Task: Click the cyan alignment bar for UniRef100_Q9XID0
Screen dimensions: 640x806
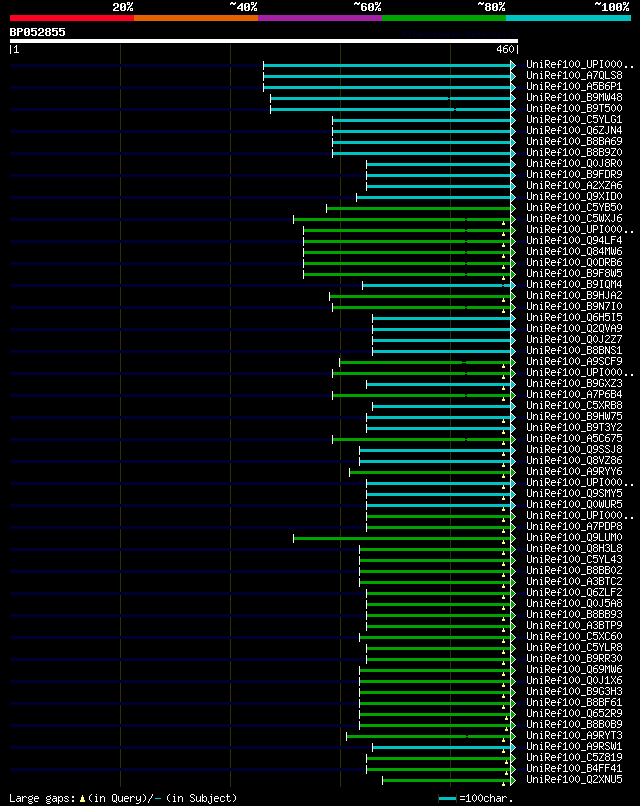Action: (433, 197)
